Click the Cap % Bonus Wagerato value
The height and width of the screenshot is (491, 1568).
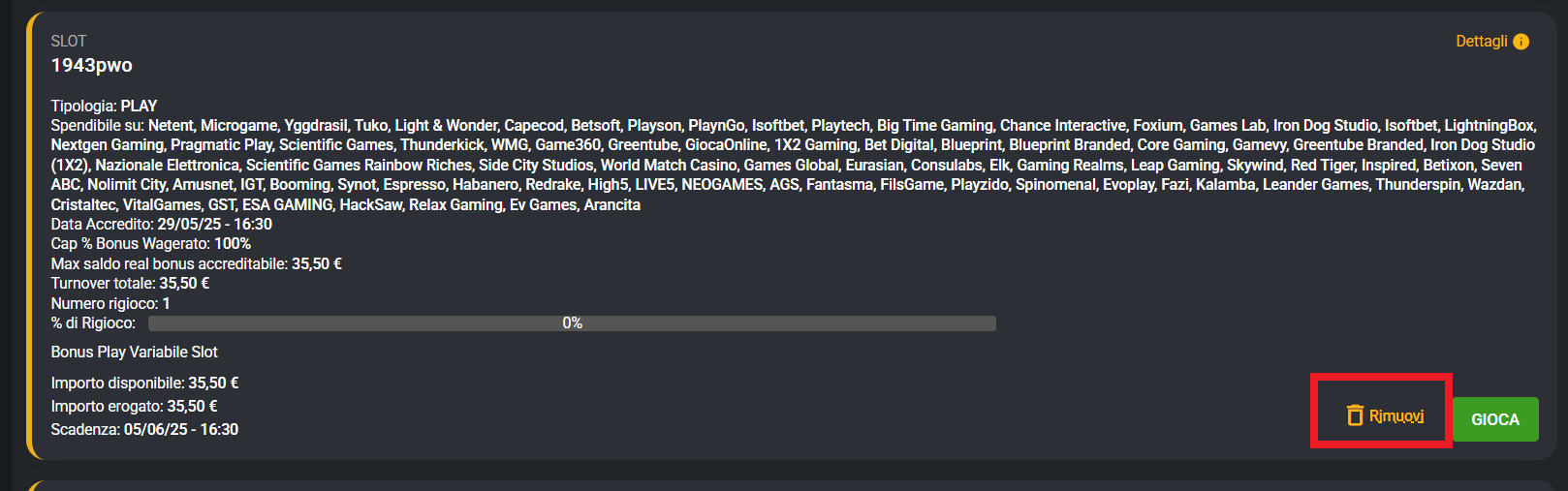click(x=233, y=244)
